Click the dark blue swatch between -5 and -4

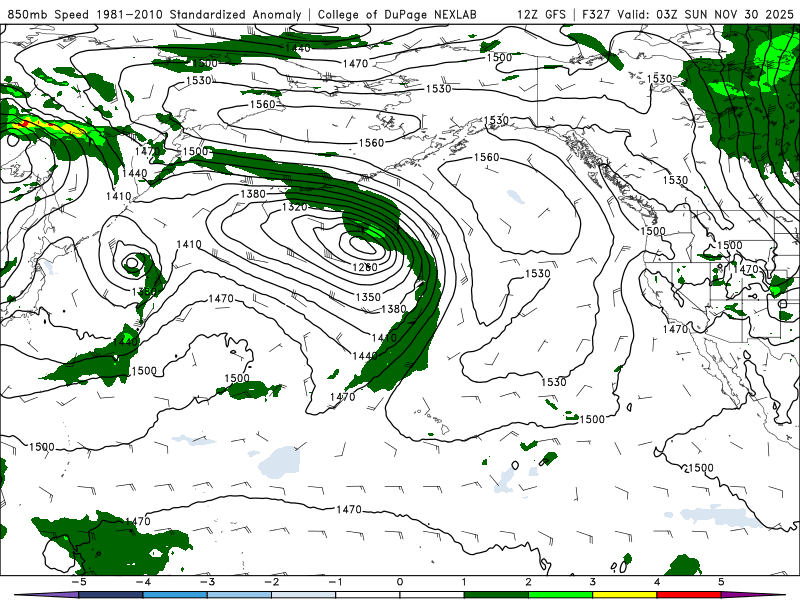pos(111,595)
